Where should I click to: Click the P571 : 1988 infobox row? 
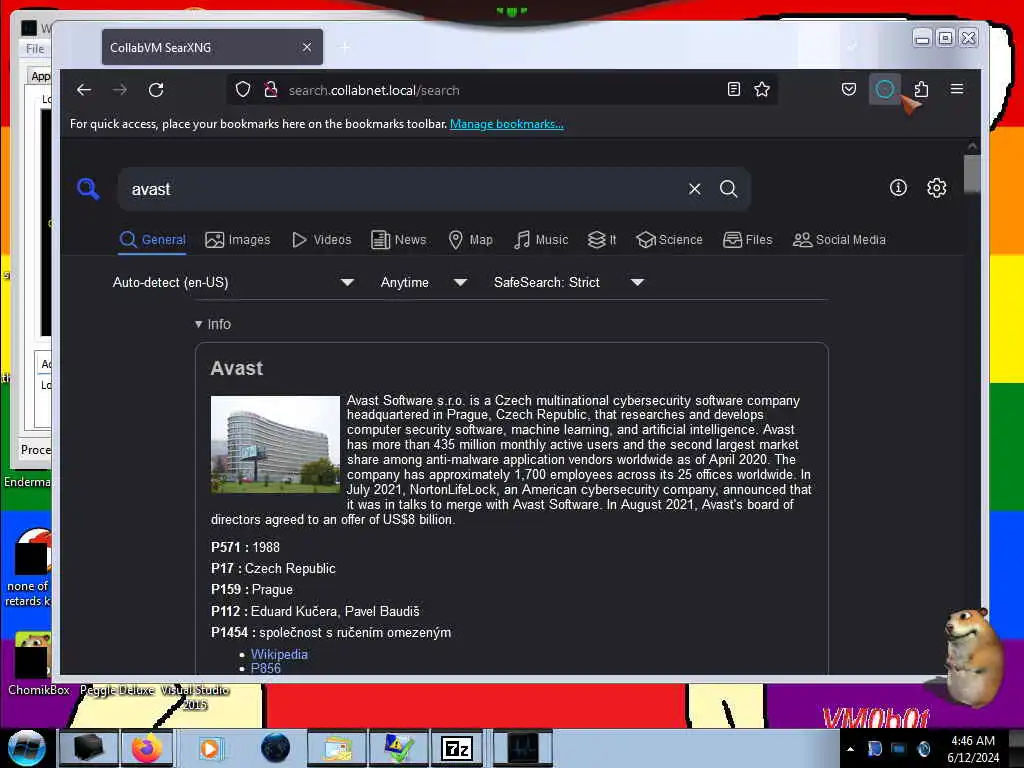245,547
